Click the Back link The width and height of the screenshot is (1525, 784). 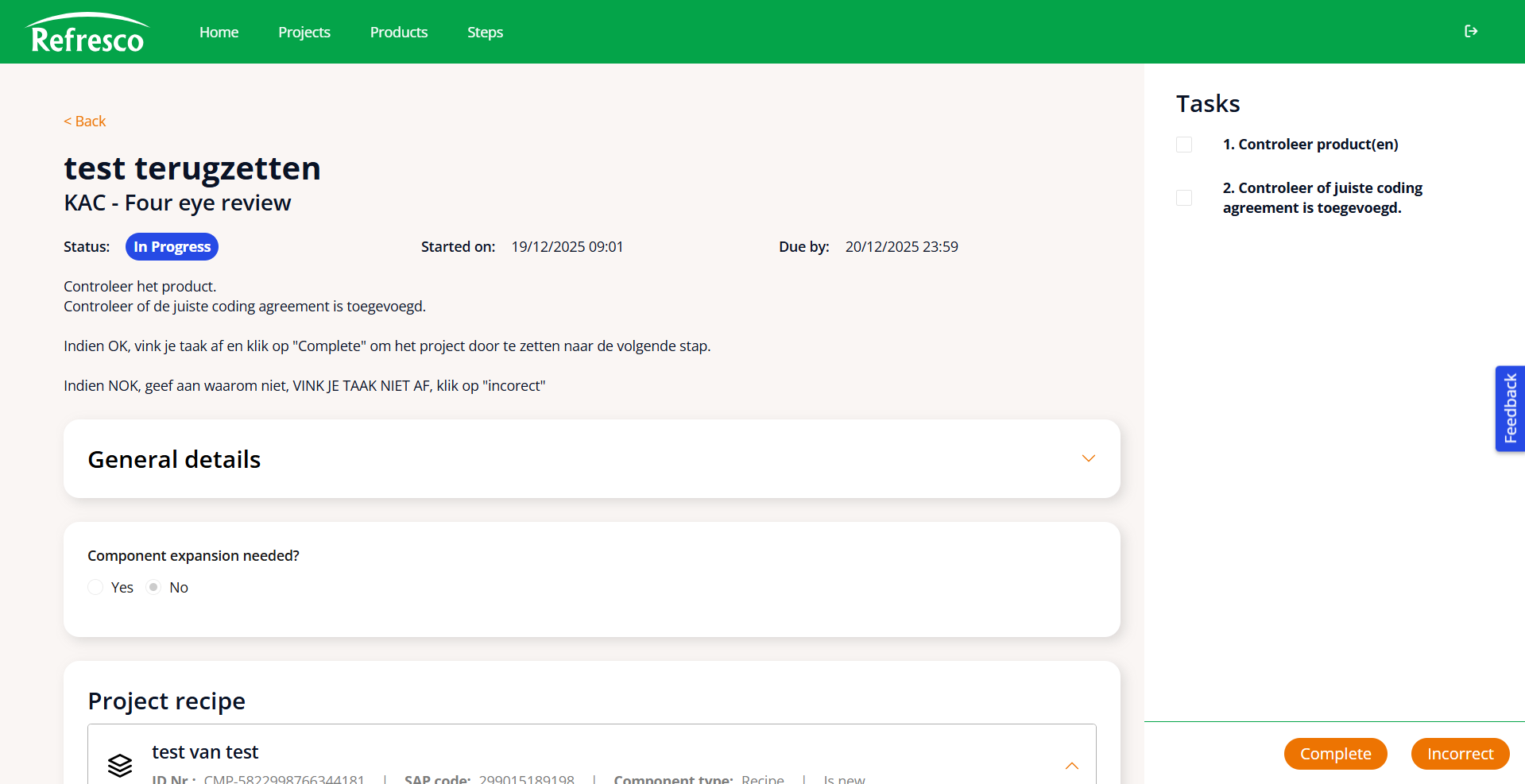pos(85,121)
